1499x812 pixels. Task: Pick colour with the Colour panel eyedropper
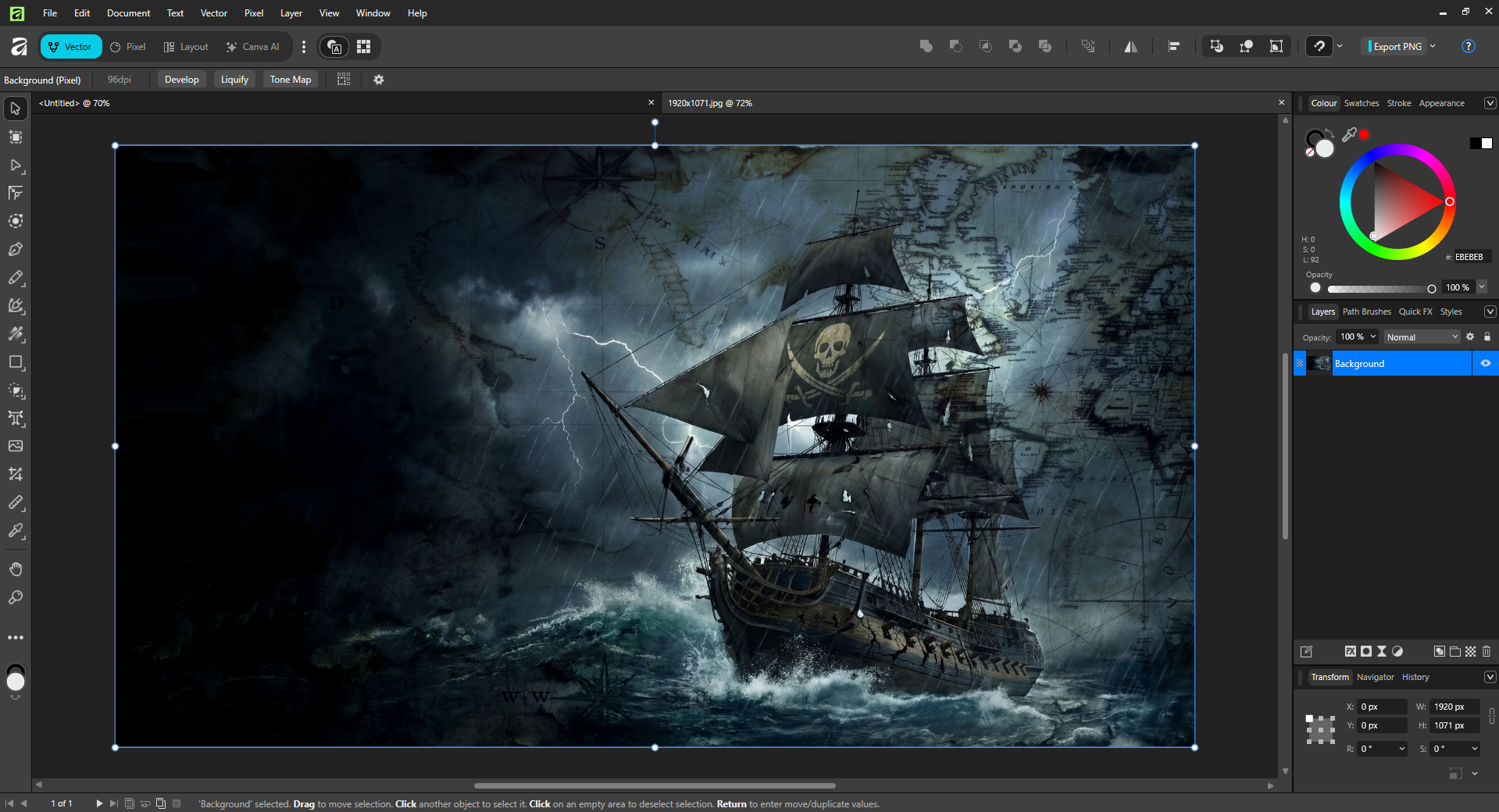[1349, 135]
